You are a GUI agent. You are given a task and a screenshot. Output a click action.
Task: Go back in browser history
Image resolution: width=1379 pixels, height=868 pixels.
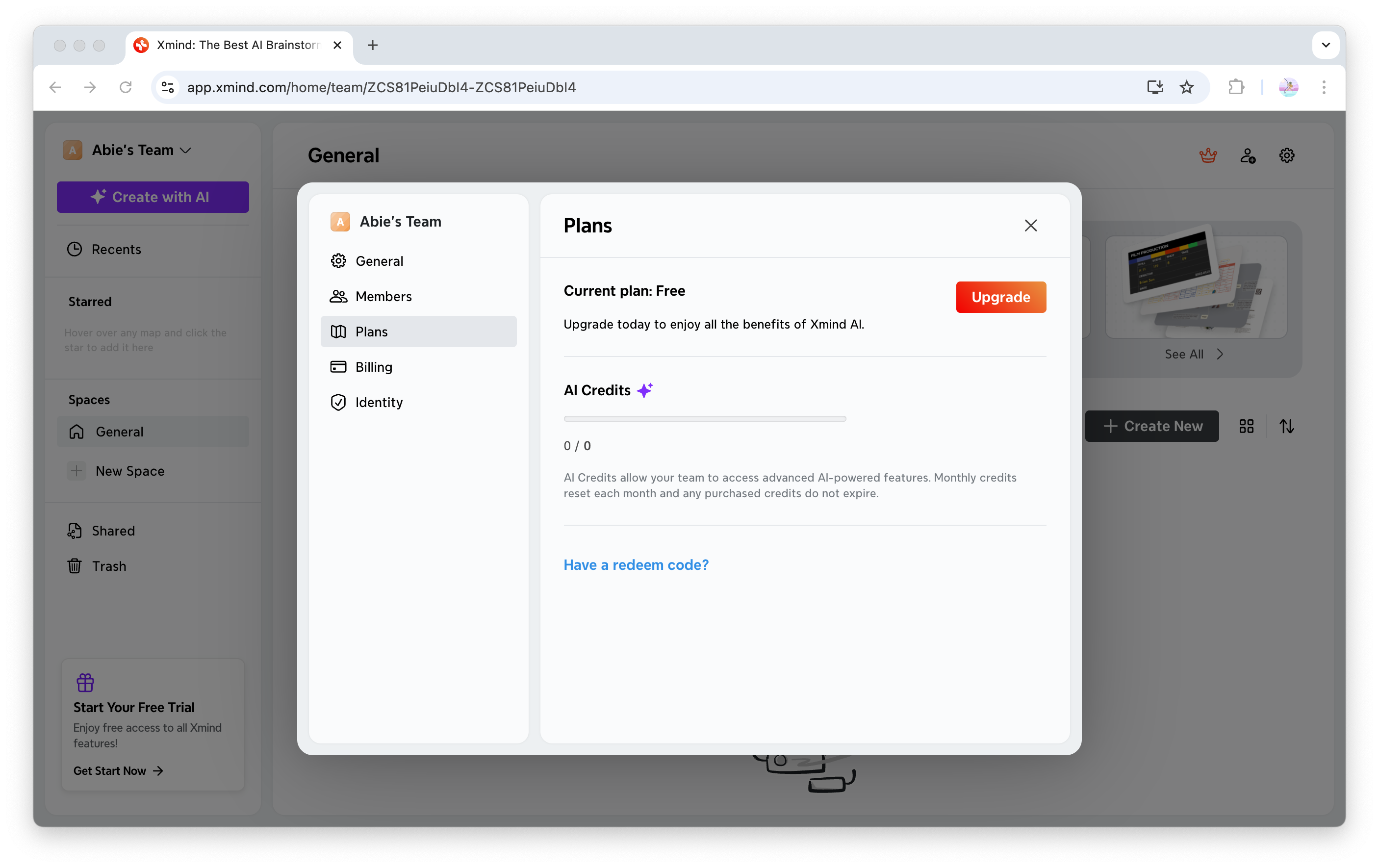[x=55, y=87]
